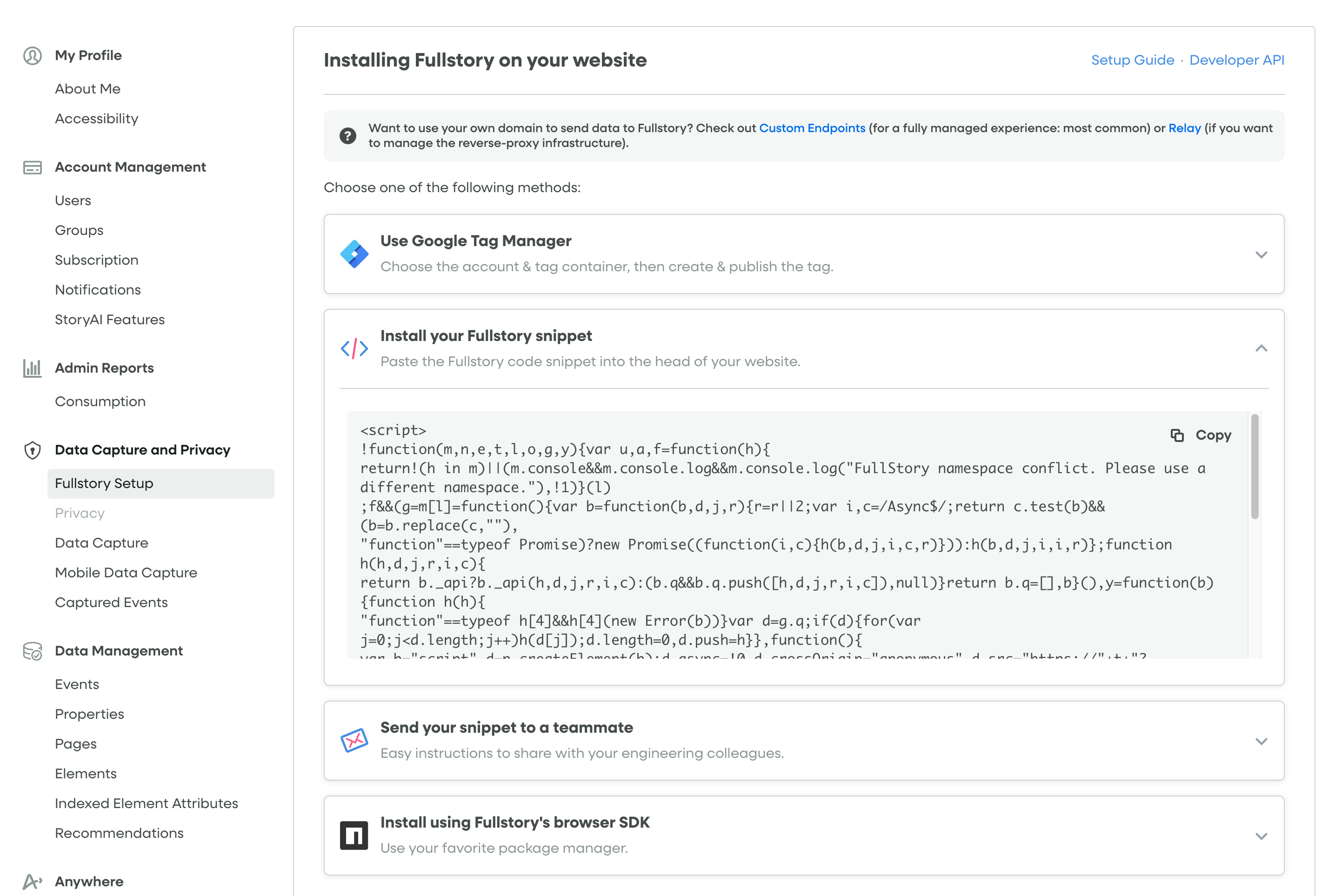This screenshot has height=896, width=1335.
Task: Click the Google Tag Manager logo icon
Action: coord(354,254)
